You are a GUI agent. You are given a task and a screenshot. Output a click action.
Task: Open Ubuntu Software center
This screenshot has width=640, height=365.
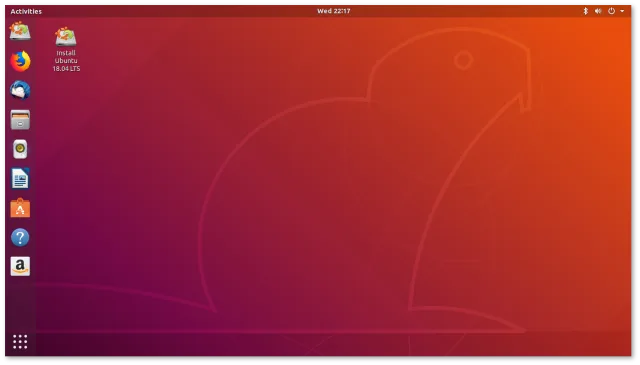(20, 208)
